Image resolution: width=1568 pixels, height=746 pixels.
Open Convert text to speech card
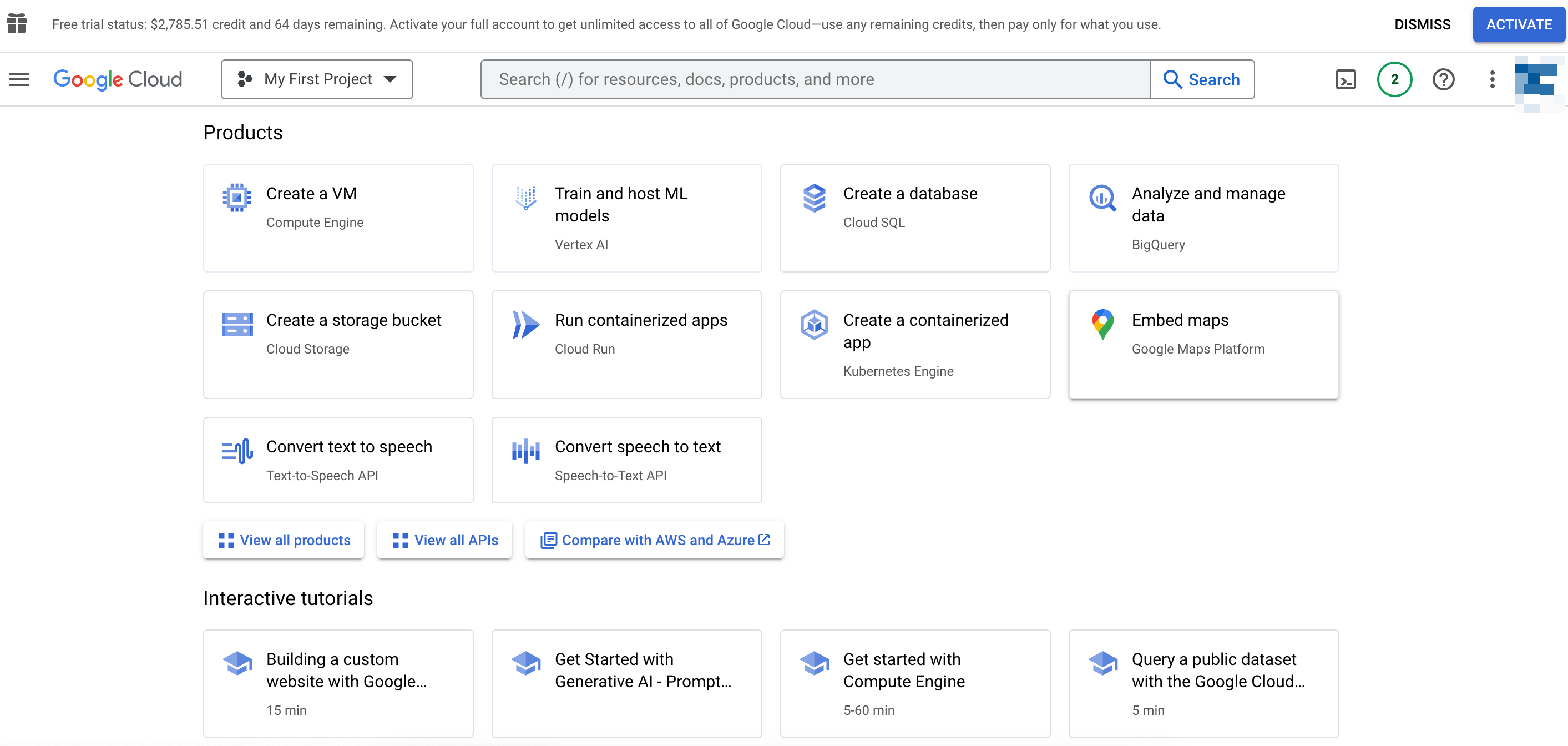tap(338, 460)
